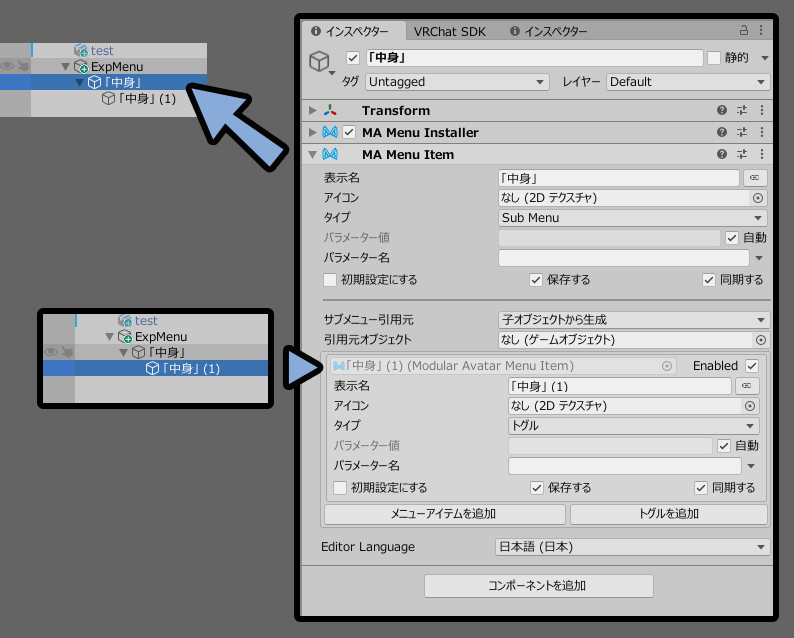Click the inspector lock icon
794x638 pixels.
[743, 30]
